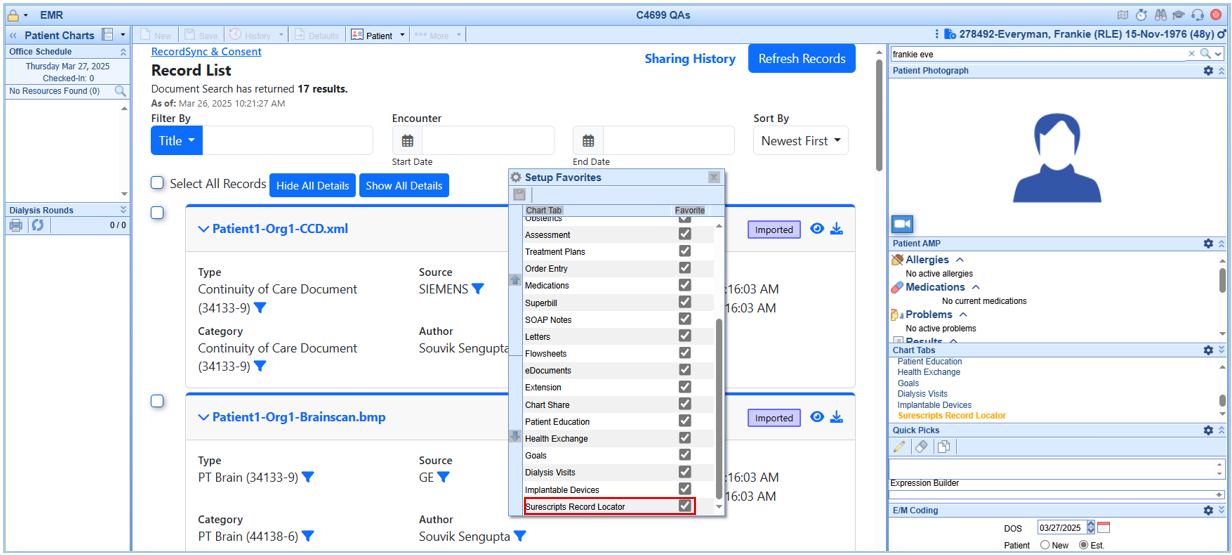Click the Hide All Details button
Screen dimensions: 1232x555
pyautogui.click(x=313, y=185)
